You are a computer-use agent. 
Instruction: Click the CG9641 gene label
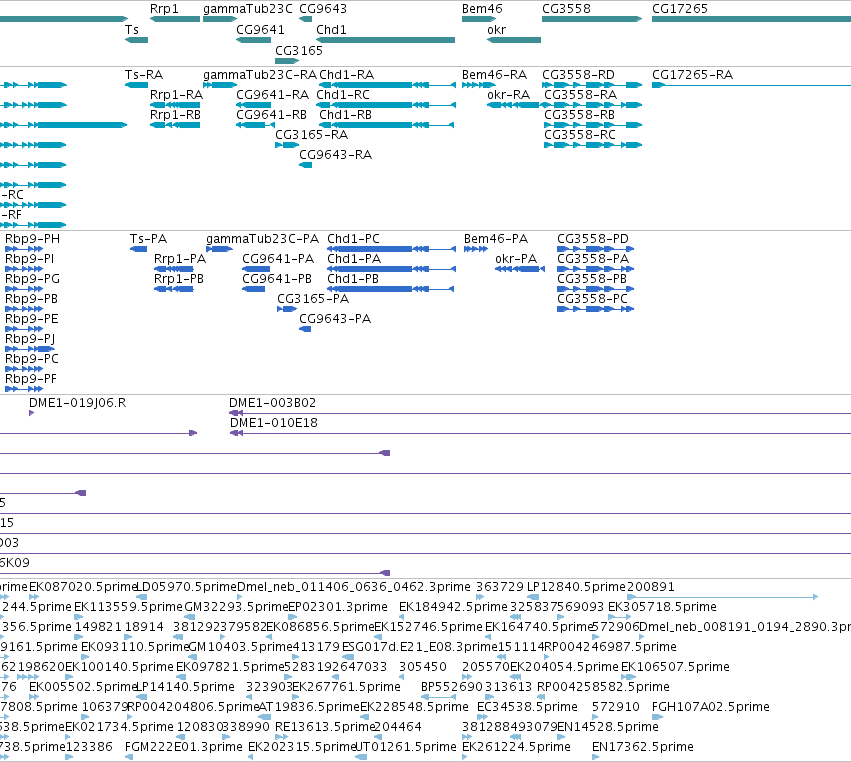260,30
